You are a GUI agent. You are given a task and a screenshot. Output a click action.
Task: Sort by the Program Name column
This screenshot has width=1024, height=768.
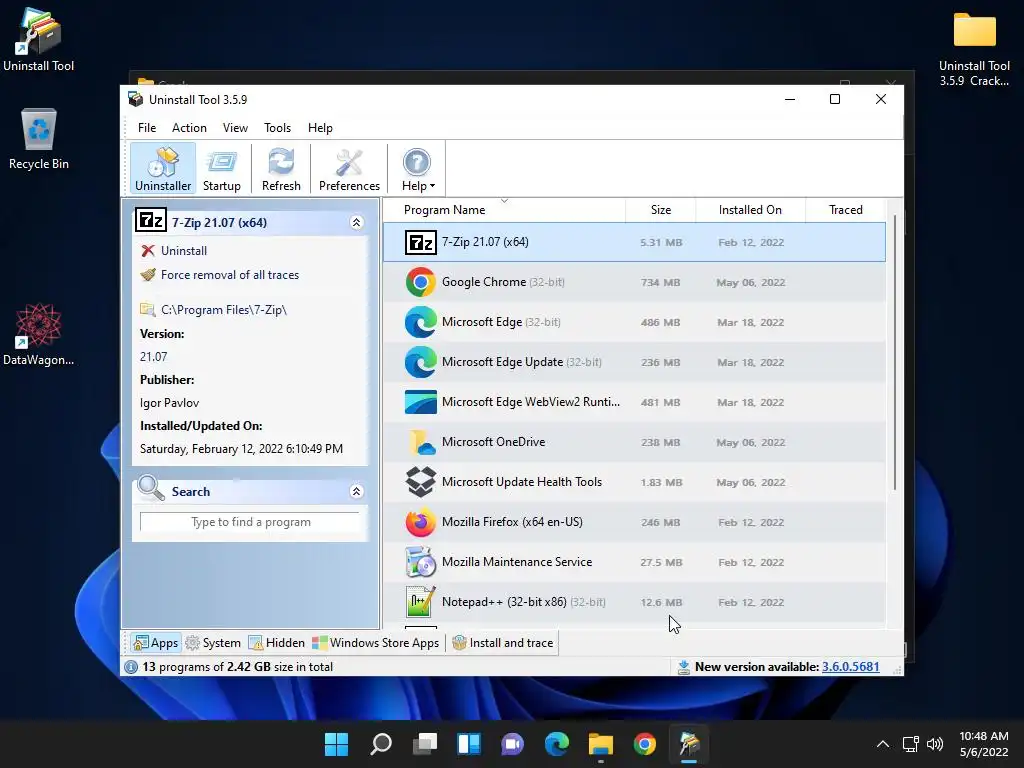point(504,210)
